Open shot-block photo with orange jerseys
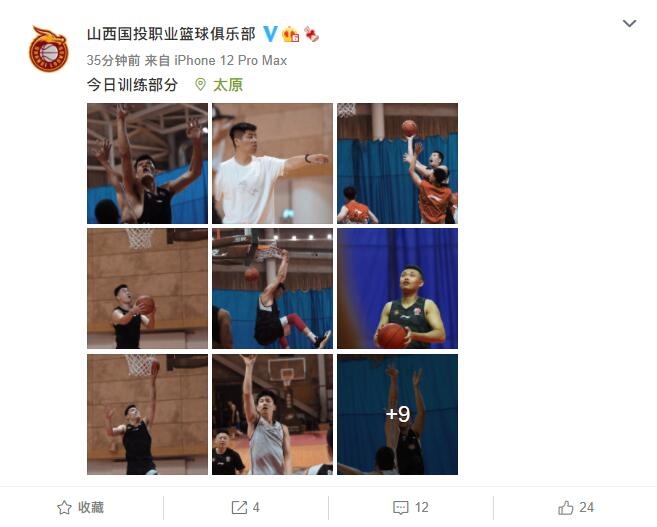Image resolution: width=657 pixels, height=527 pixels. point(397,163)
